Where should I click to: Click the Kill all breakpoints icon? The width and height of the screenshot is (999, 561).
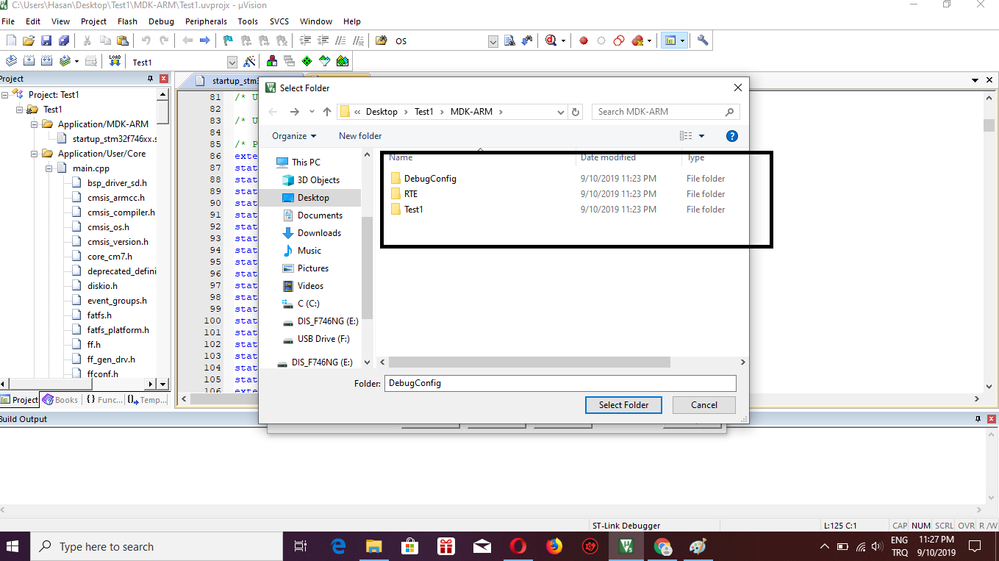point(637,41)
